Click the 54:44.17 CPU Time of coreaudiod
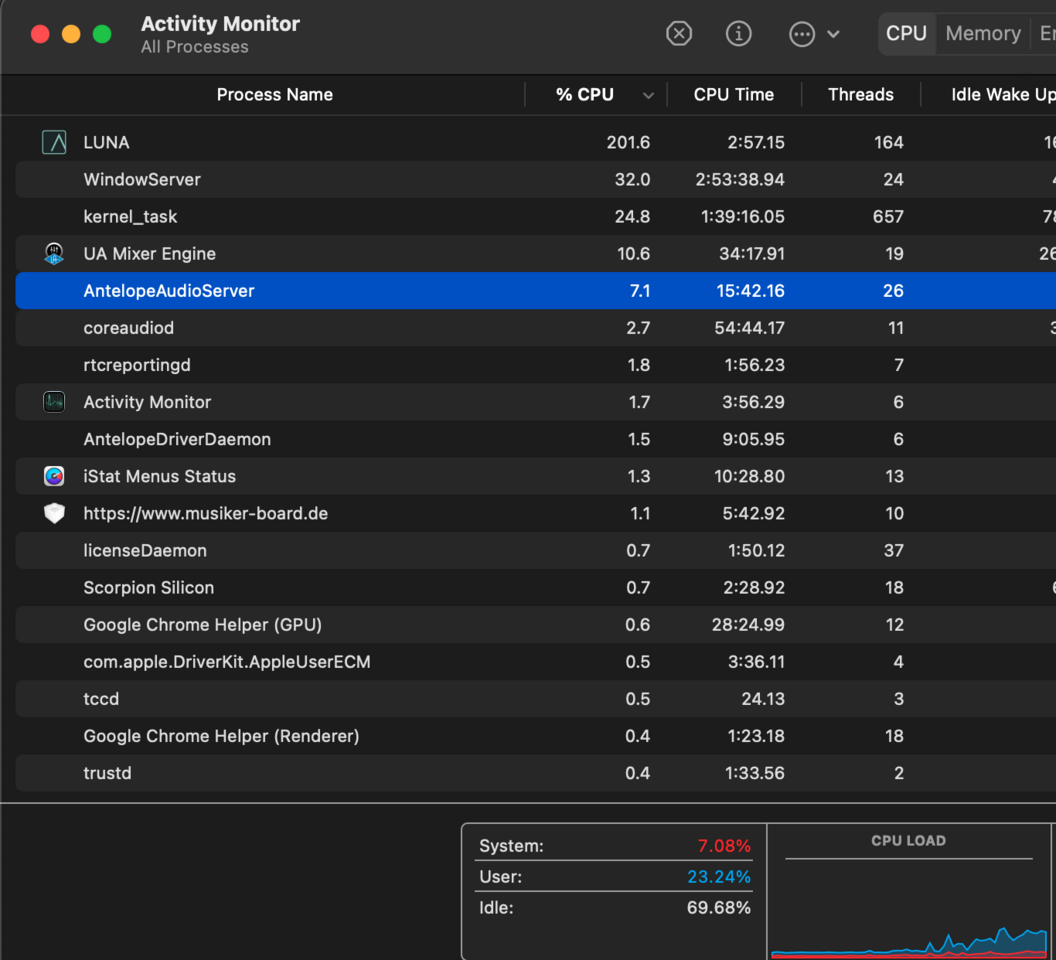1056x960 pixels. 749,327
